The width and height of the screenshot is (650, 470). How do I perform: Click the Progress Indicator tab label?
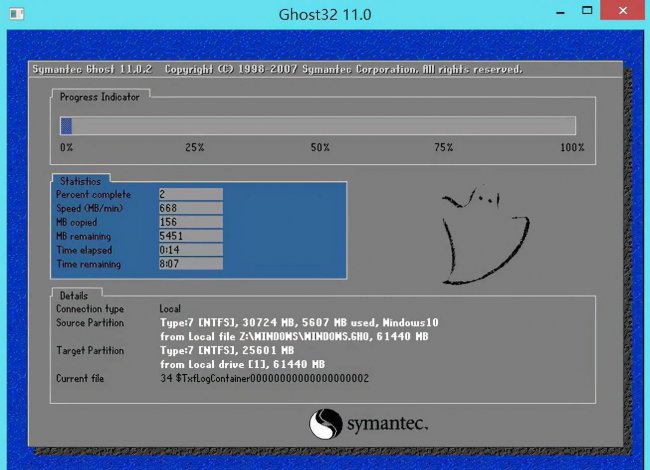coord(99,97)
